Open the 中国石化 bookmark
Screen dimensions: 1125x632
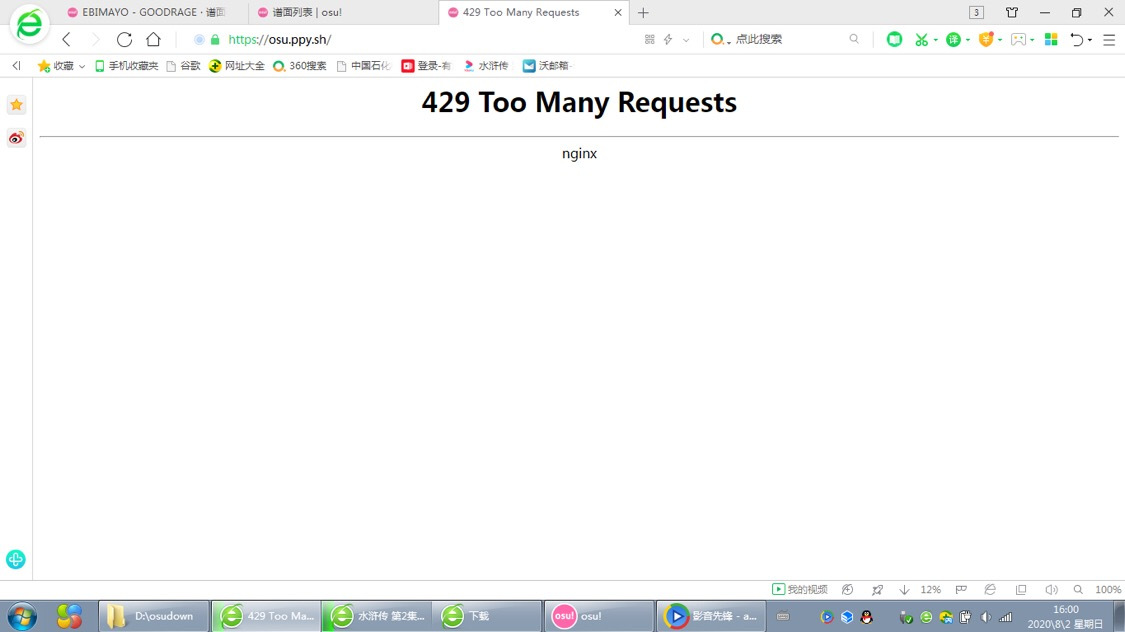(x=364, y=66)
